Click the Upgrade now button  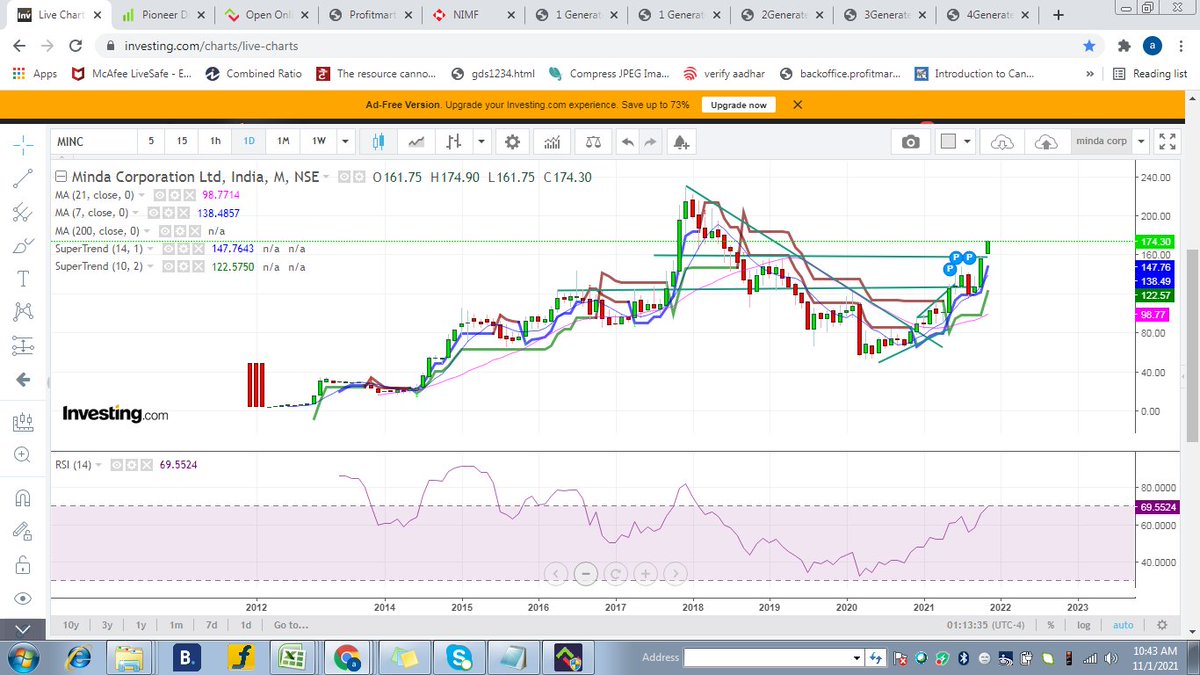(738, 105)
